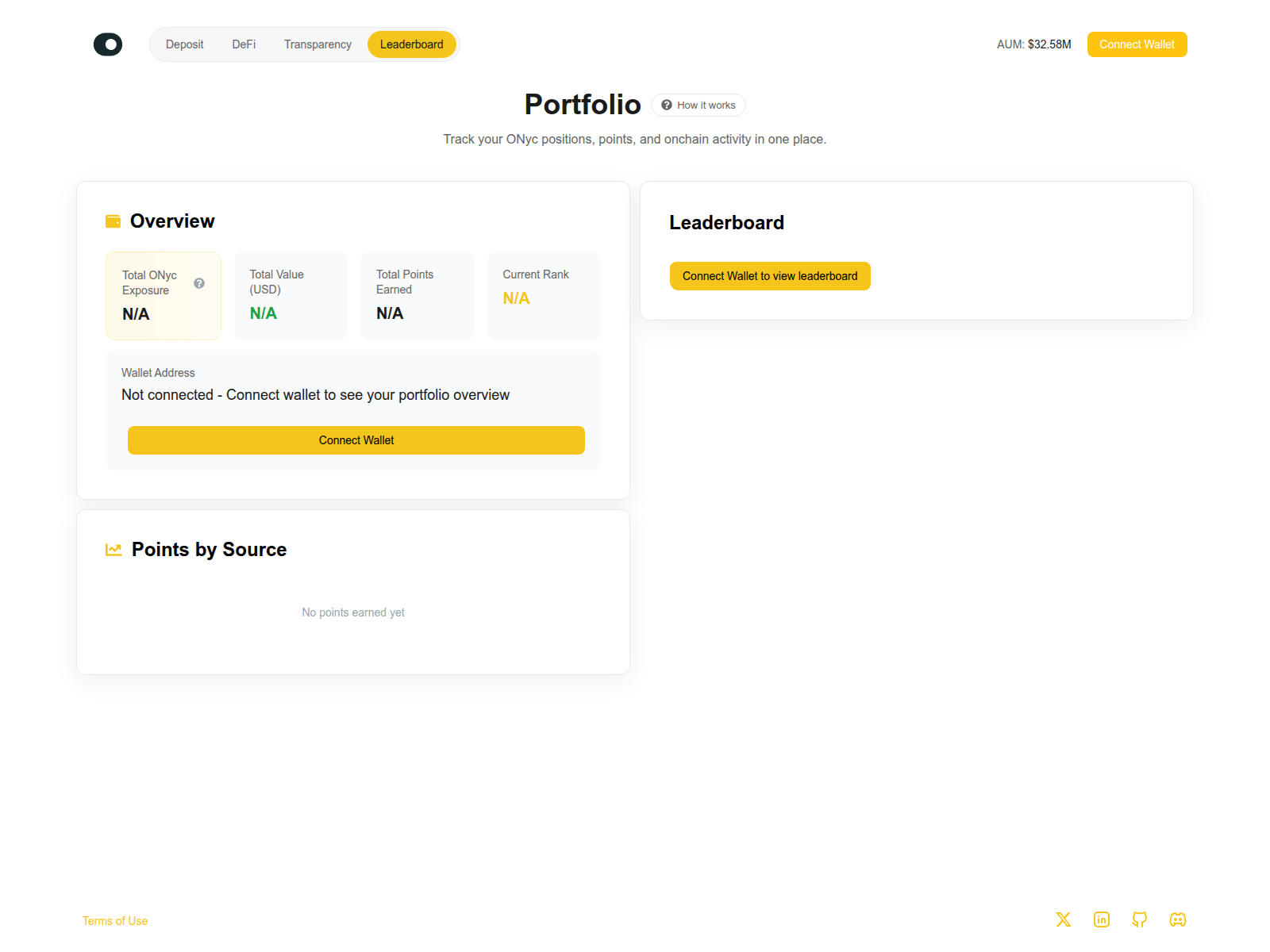Open the LinkedIn social link
Screen dimensions: 1270x952
coord(1102,919)
